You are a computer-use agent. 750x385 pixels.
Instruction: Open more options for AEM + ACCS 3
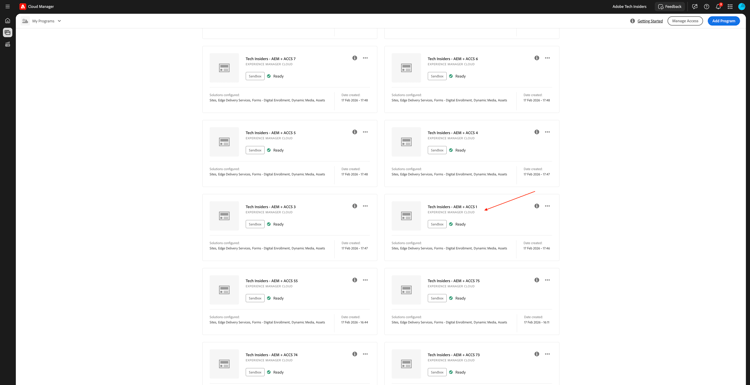click(x=365, y=206)
